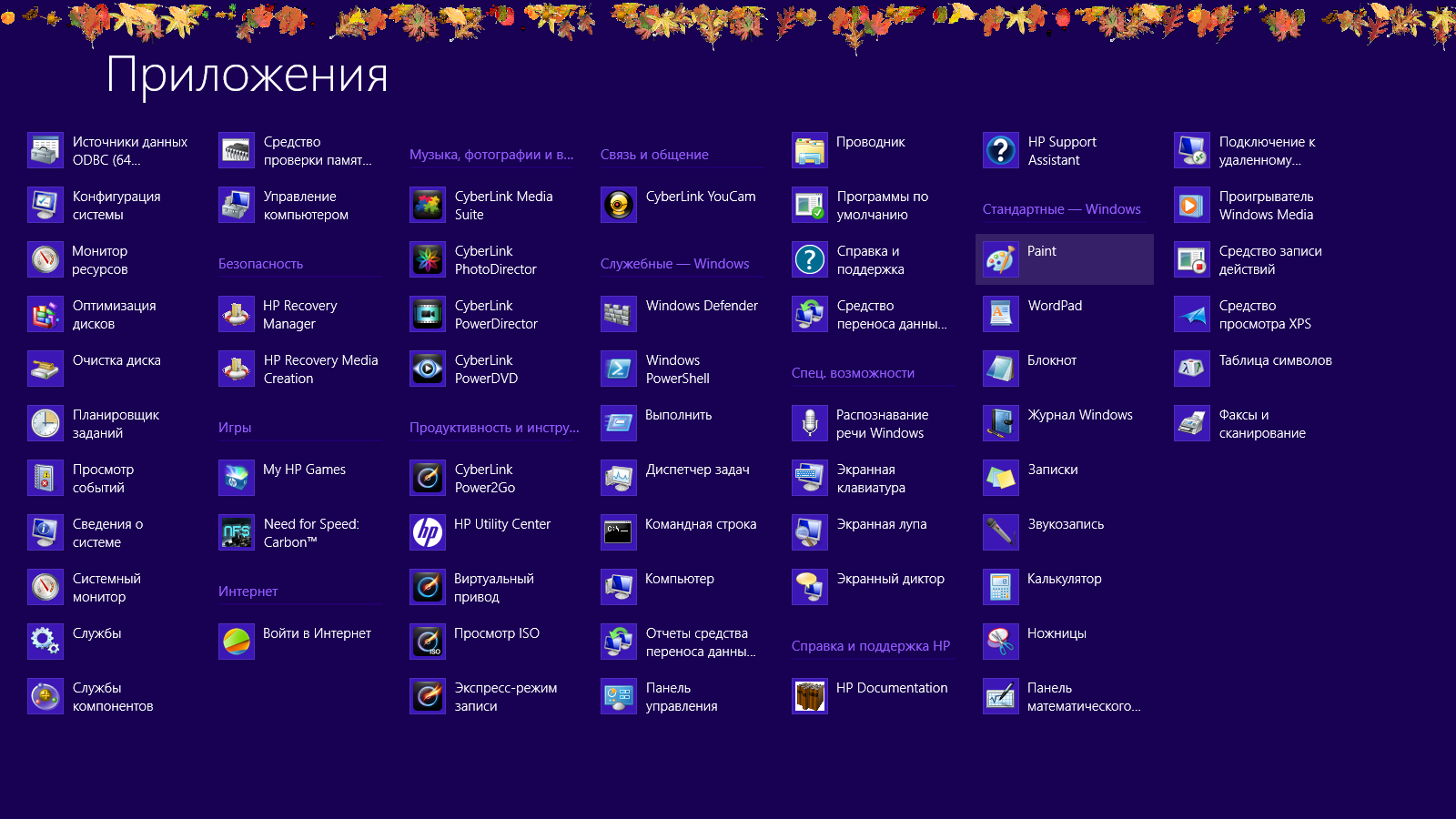Open Windows Defender icon
Viewport: 1456px width, 819px height.
click(x=619, y=314)
